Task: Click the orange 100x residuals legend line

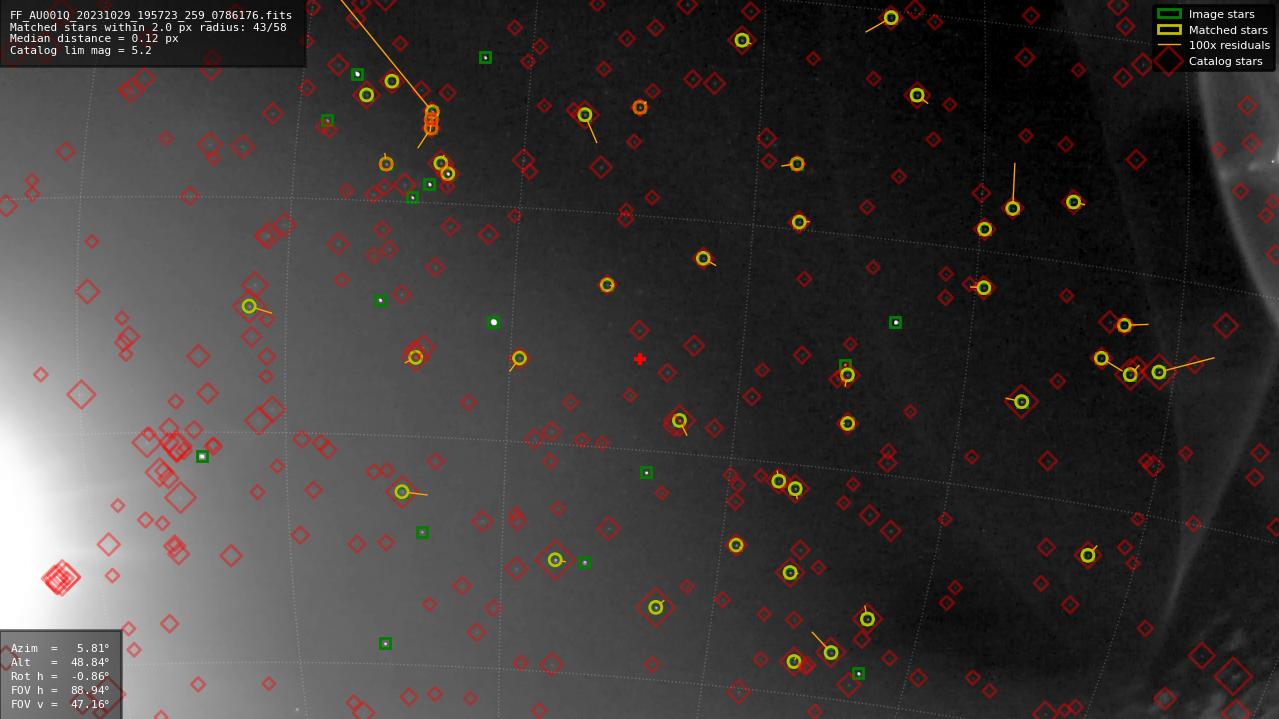Action: 1169,45
